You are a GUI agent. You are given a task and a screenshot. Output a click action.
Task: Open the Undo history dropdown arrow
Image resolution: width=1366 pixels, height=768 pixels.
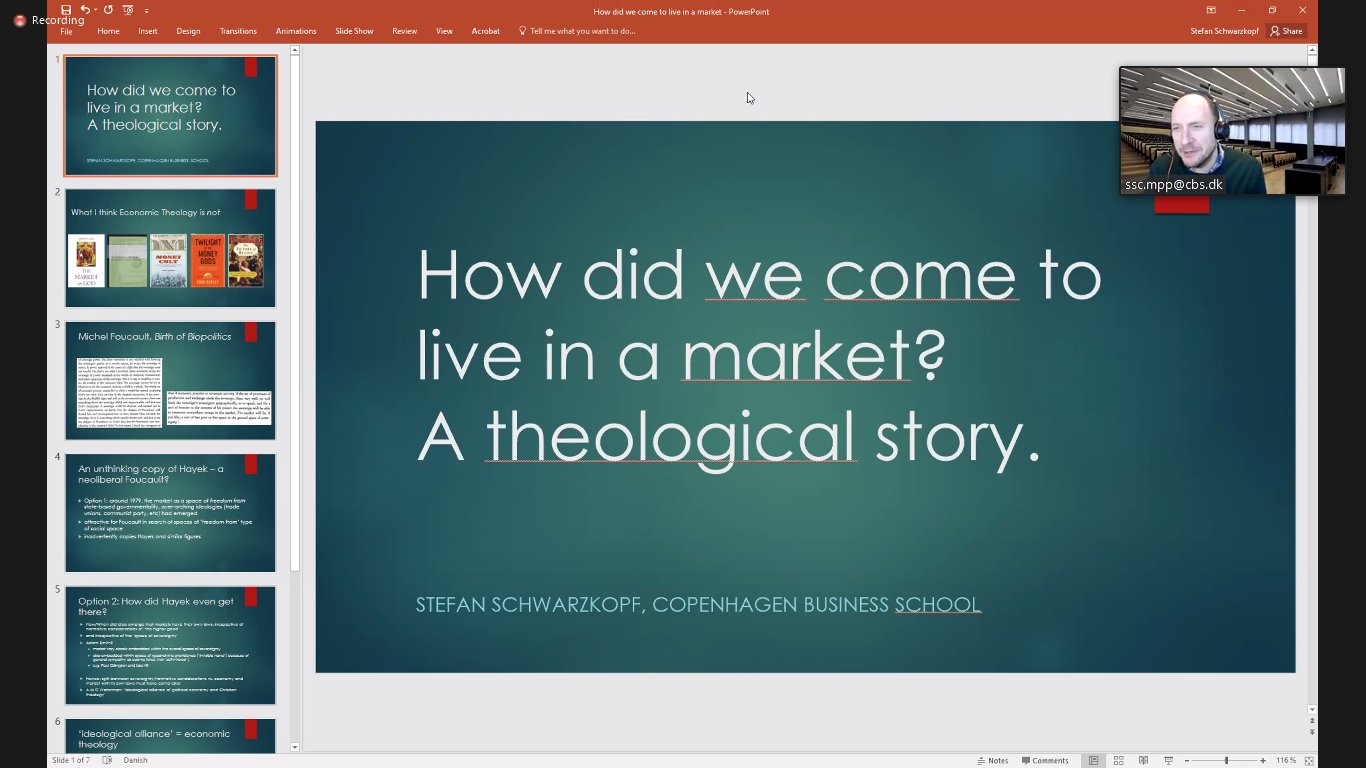point(96,10)
